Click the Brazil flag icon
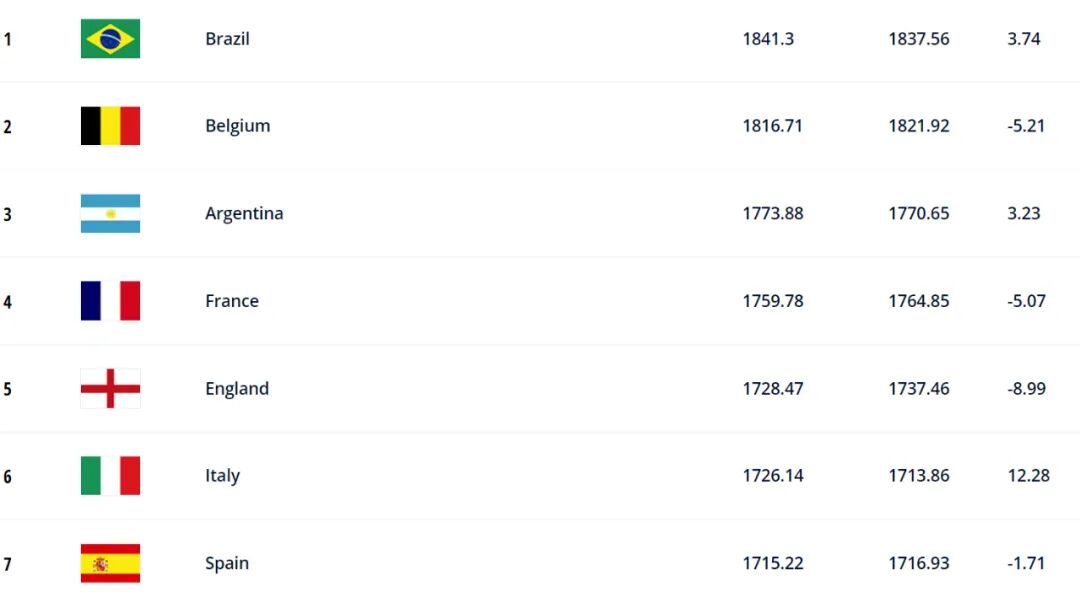1080x603 pixels. coord(110,39)
